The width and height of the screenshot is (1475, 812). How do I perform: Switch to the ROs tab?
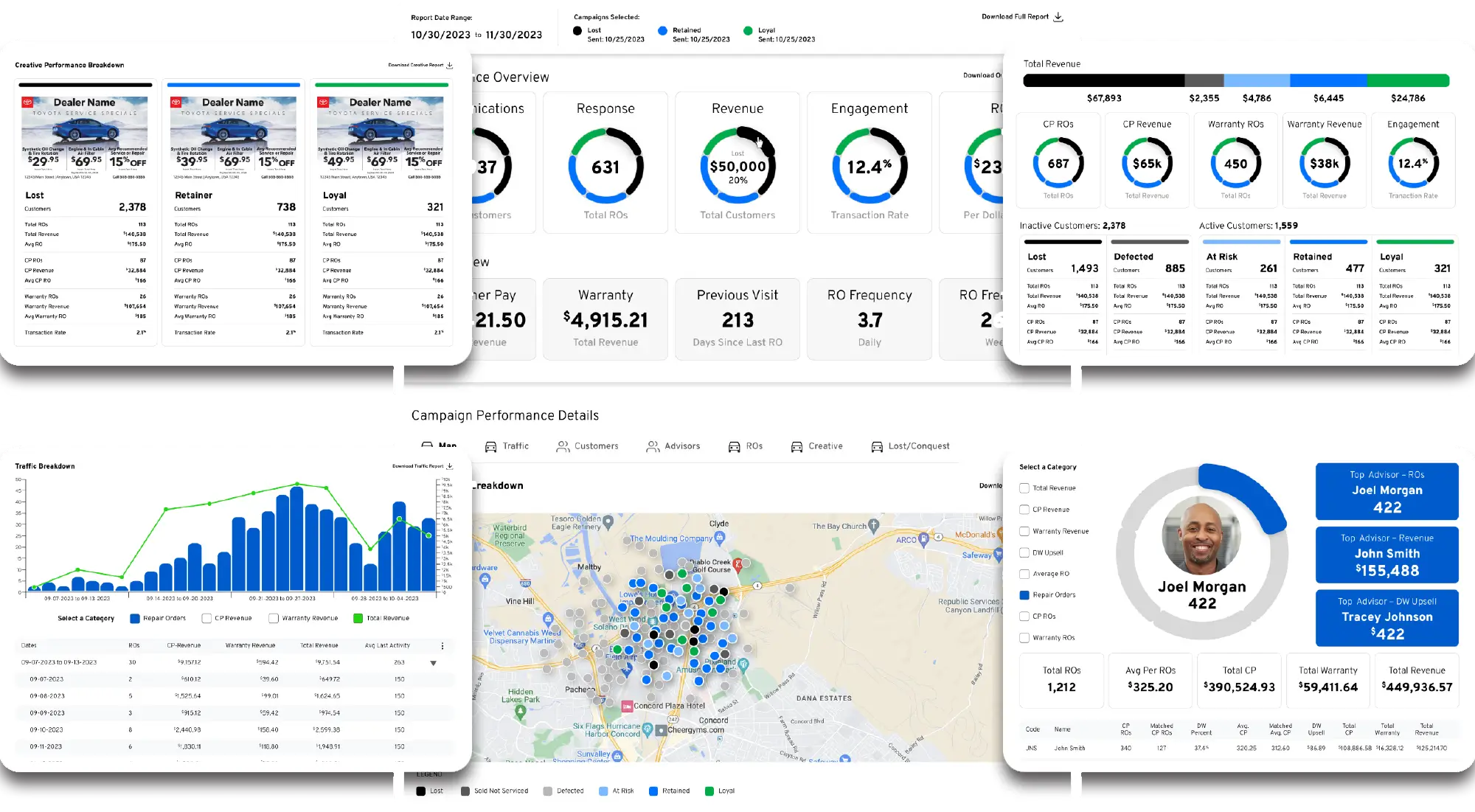click(745, 446)
